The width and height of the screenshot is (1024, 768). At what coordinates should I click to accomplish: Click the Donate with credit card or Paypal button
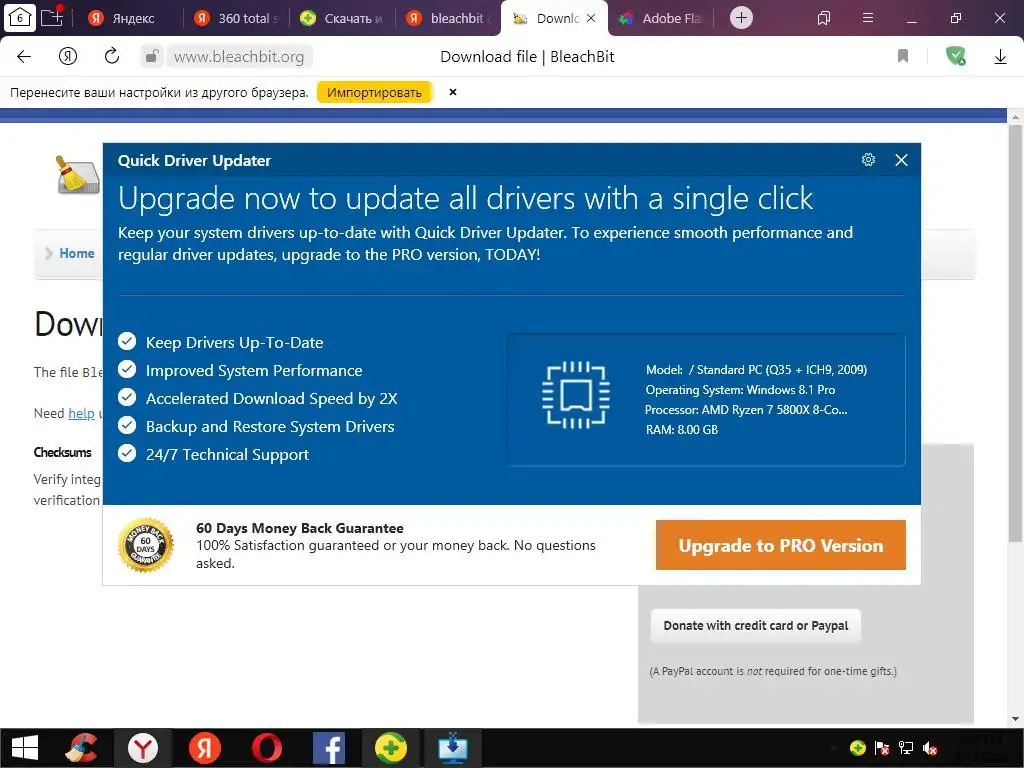click(756, 626)
